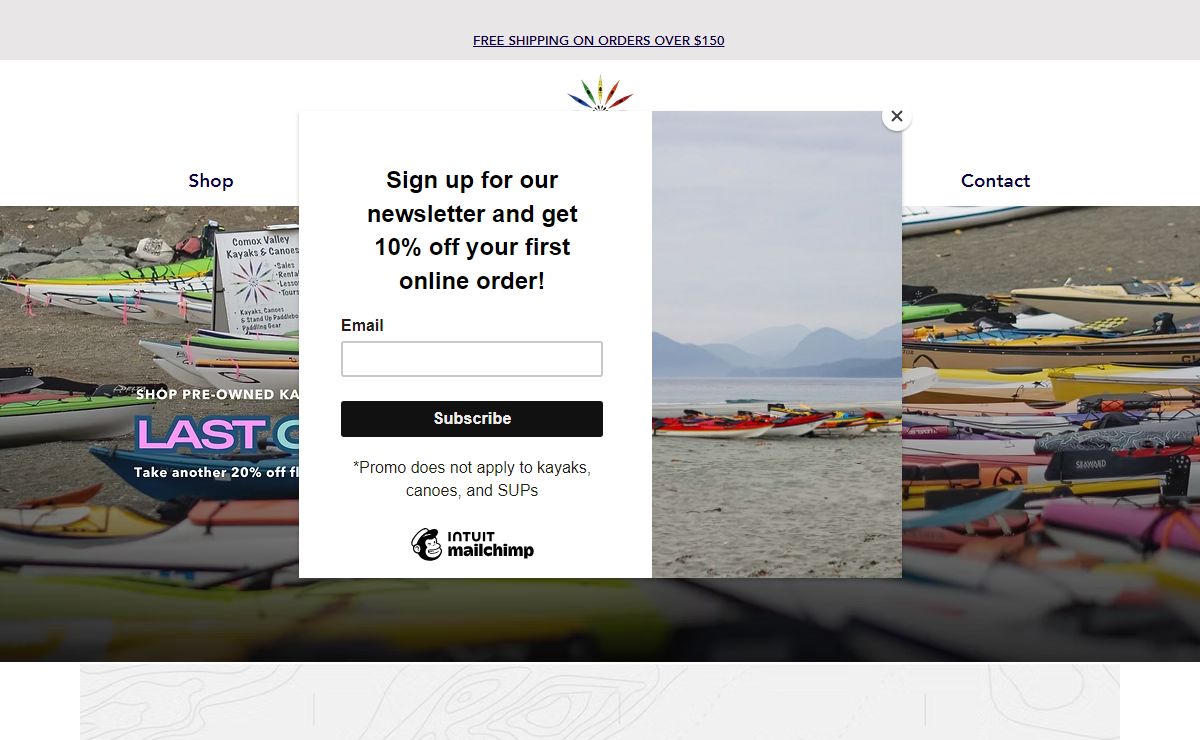Click the colorful kayak-fan site logo
The height and width of the screenshot is (740, 1200).
(x=600, y=93)
